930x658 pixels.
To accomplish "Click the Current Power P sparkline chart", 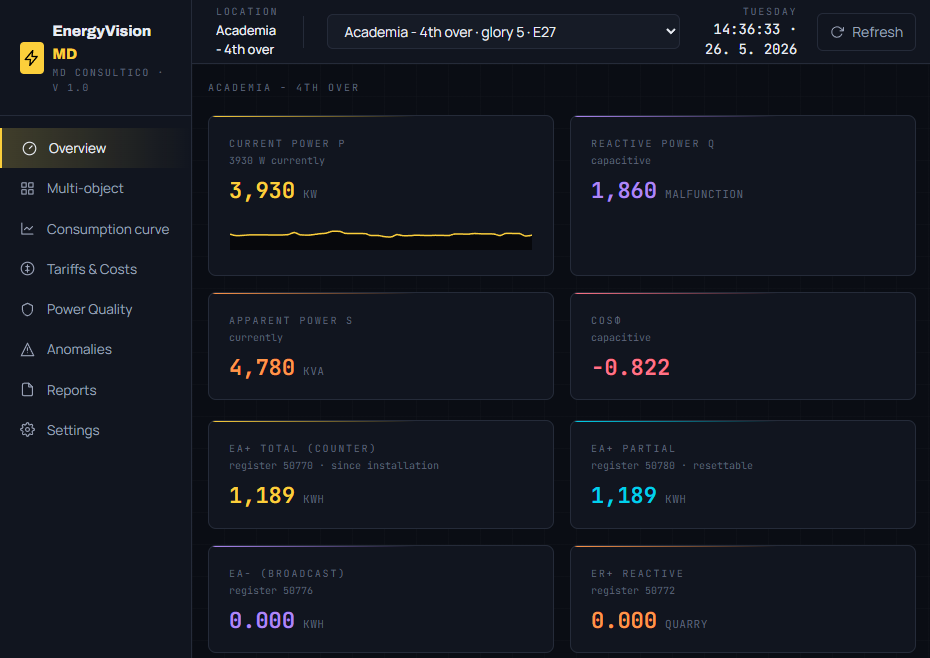I will [381, 239].
